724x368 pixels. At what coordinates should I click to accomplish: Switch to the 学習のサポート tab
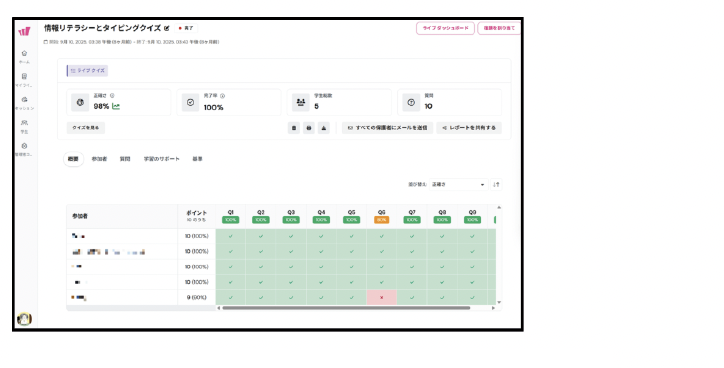pos(162,159)
